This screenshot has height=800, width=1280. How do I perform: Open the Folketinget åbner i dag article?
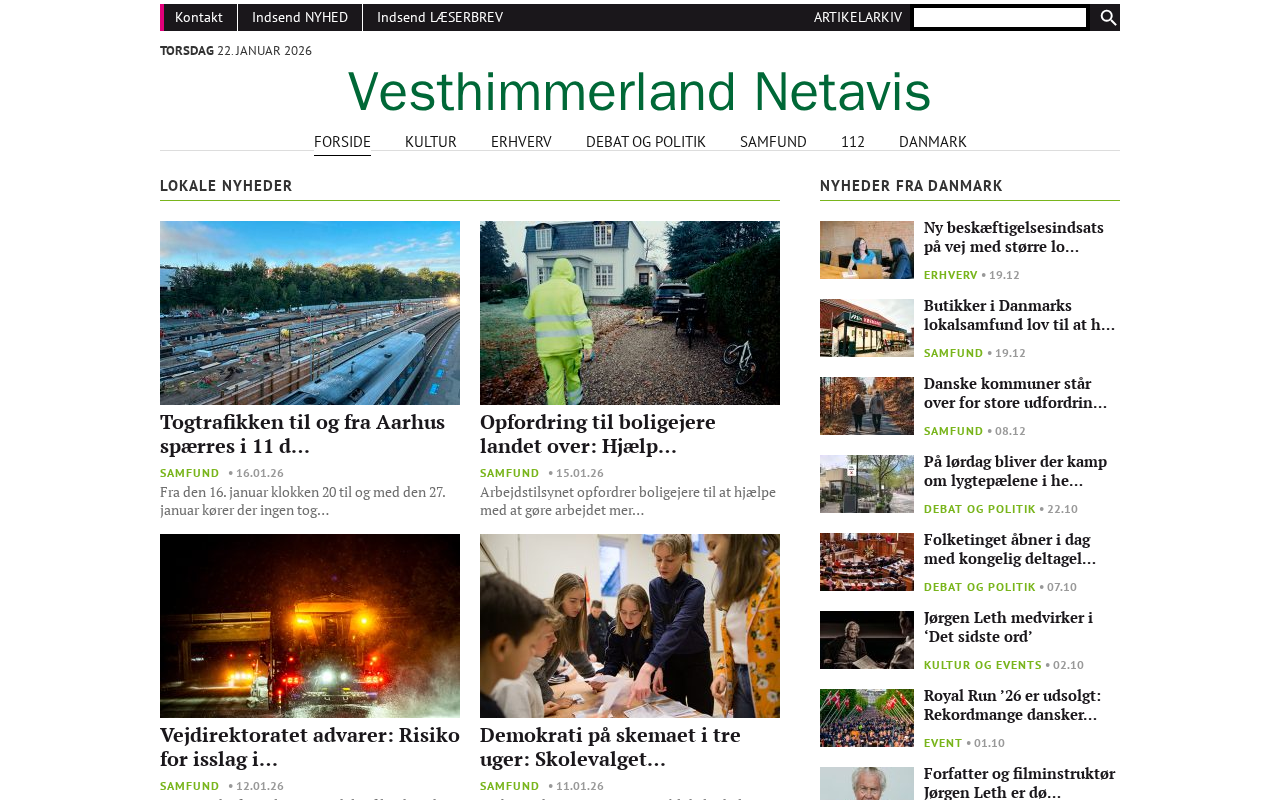(1010, 549)
